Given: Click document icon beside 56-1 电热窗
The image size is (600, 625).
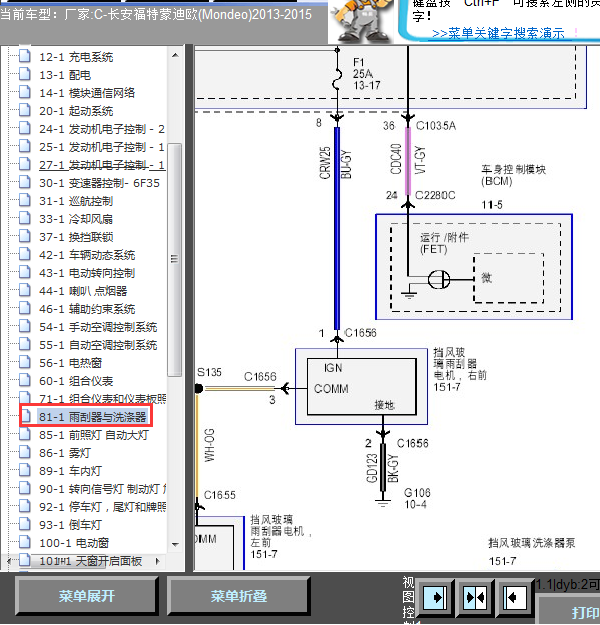Looking at the screenshot, I should click(x=25, y=362).
